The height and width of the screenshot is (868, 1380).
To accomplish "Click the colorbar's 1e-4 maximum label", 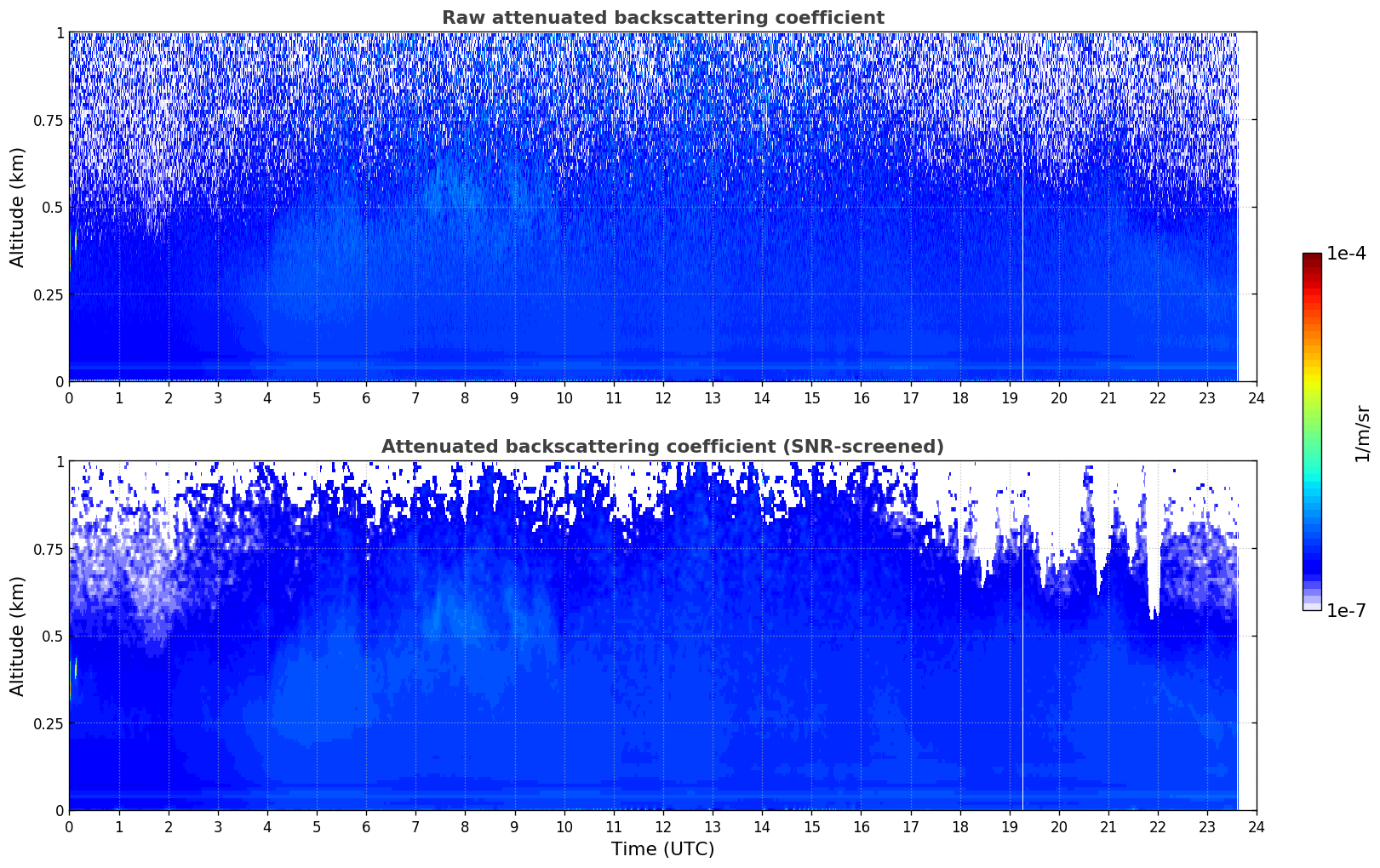I will (x=1345, y=254).
